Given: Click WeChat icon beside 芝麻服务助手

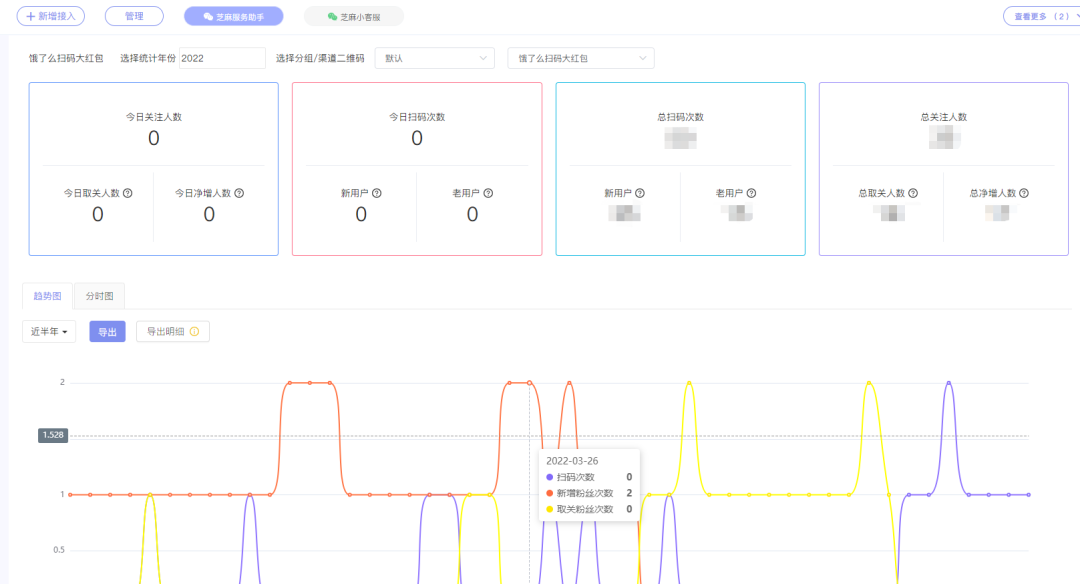Looking at the screenshot, I should coord(208,17).
